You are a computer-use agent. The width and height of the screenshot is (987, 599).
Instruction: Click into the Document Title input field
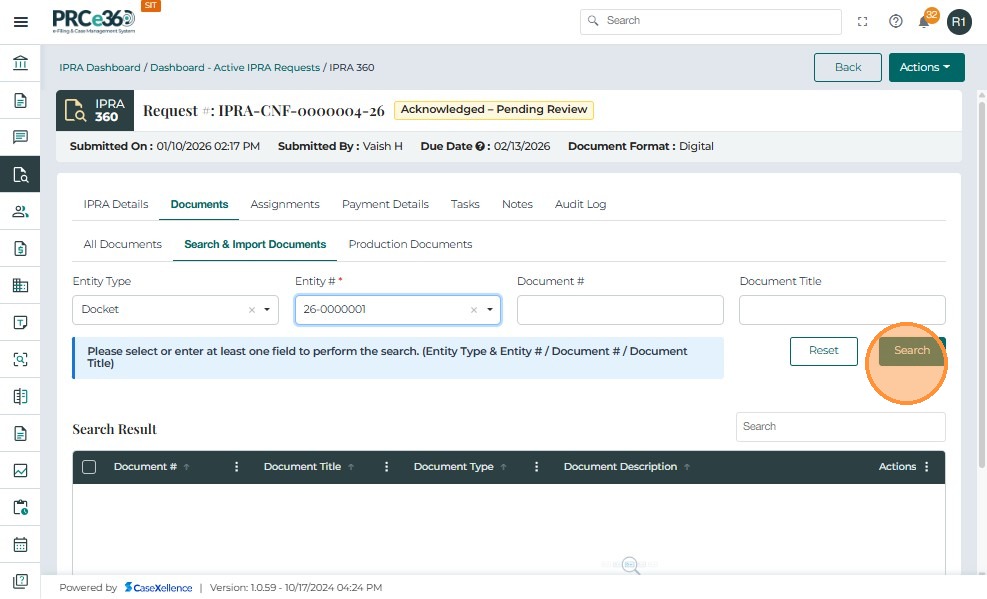(842, 310)
